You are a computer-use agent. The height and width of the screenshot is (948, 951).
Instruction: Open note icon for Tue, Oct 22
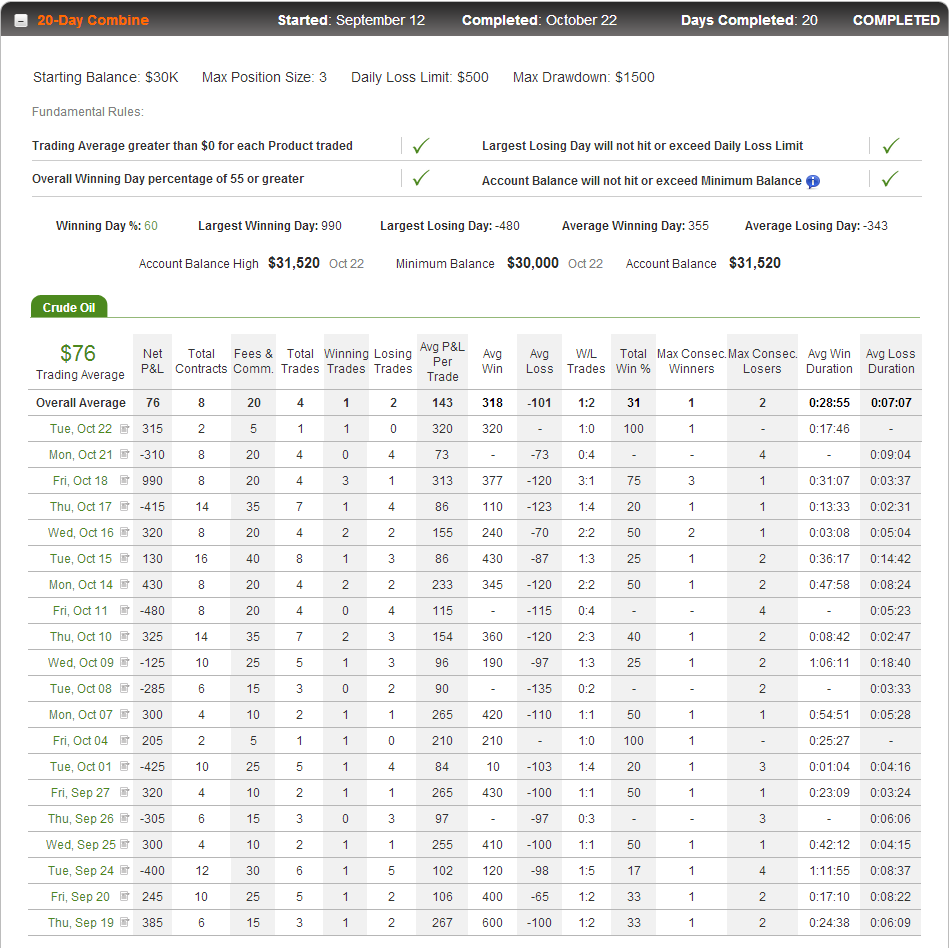click(124, 429)
